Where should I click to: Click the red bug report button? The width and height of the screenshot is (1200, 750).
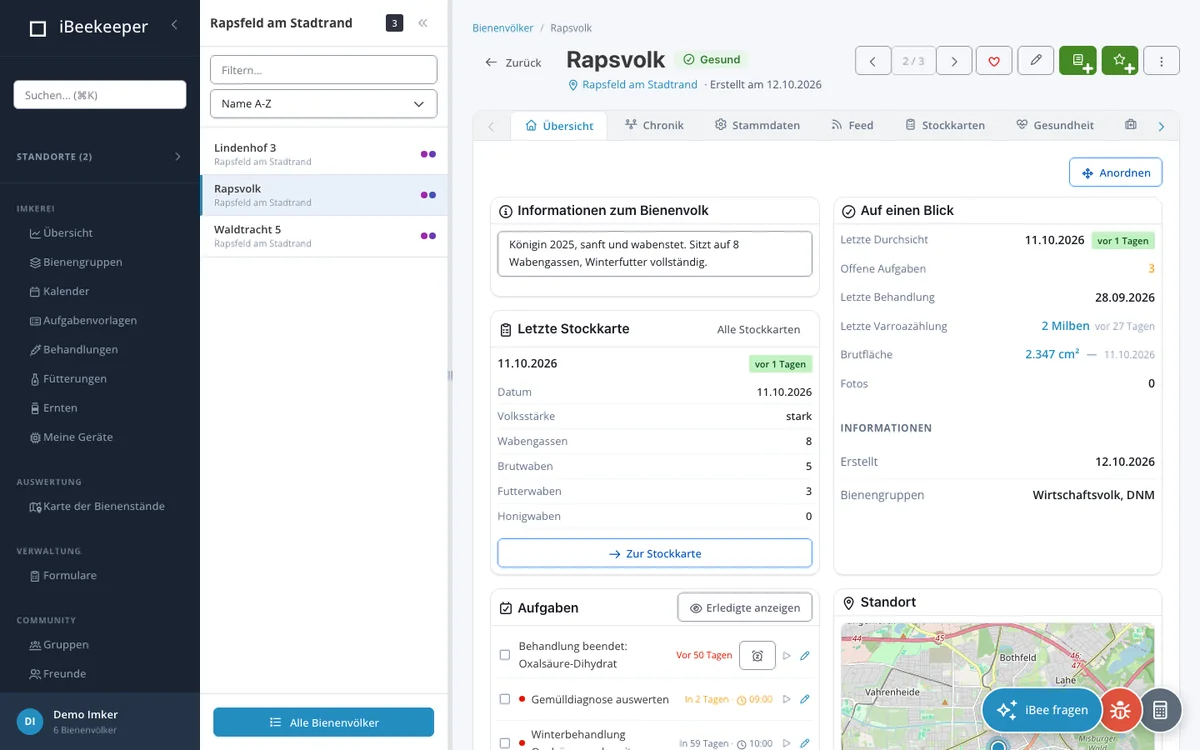pos(1120,710)
